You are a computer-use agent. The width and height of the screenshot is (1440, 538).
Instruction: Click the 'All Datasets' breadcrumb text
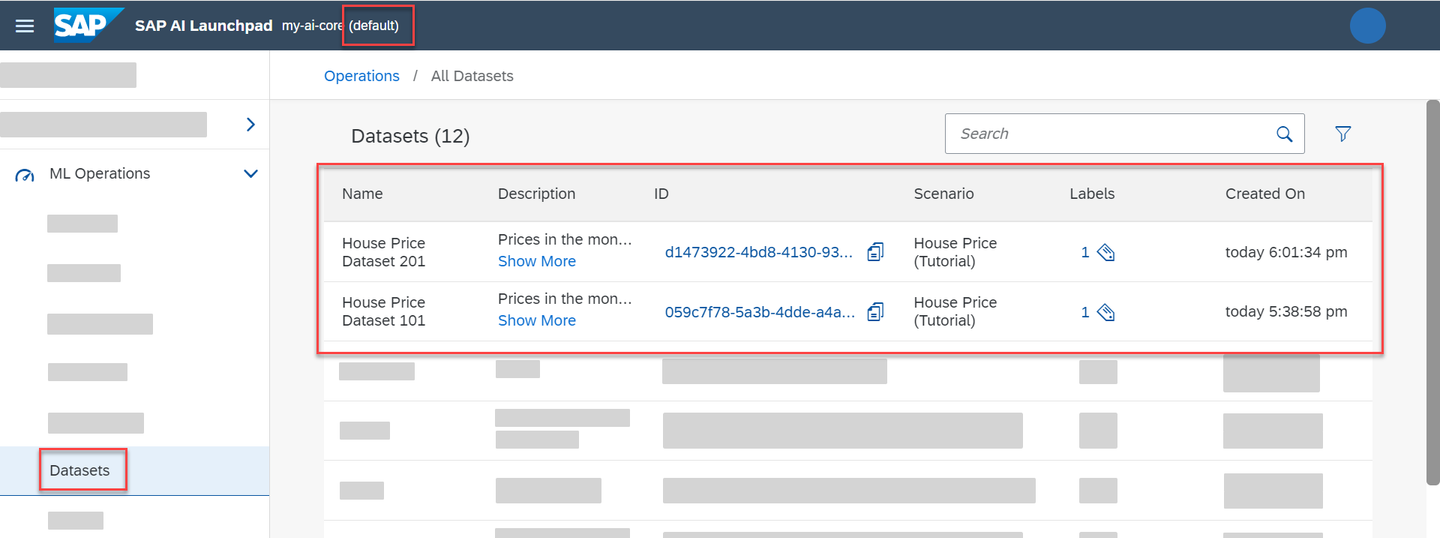[472, 76]
